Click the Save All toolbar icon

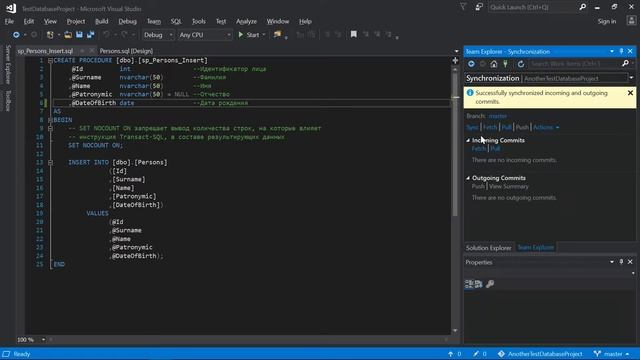coord(90,35)
